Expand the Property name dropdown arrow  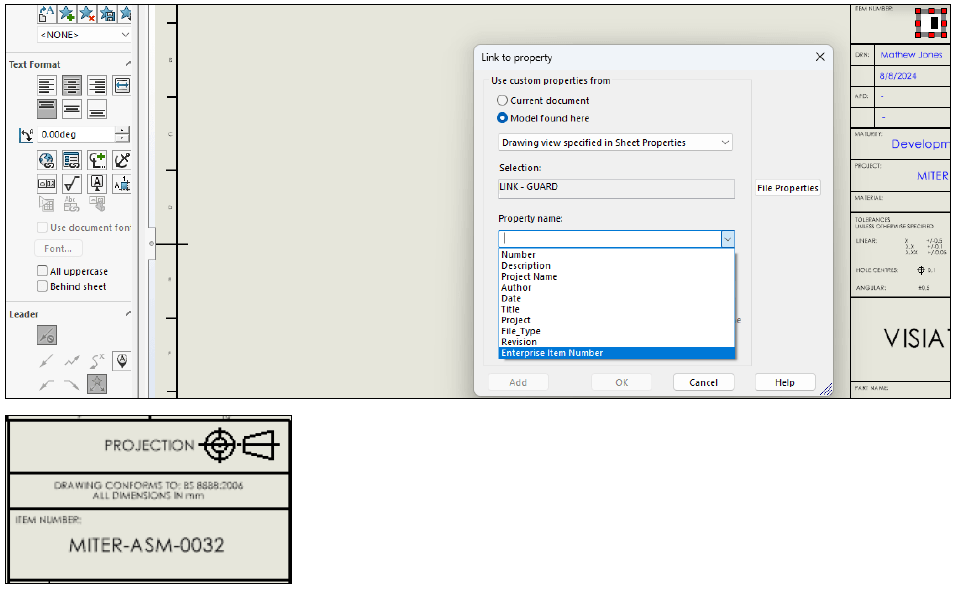(727, 239)
